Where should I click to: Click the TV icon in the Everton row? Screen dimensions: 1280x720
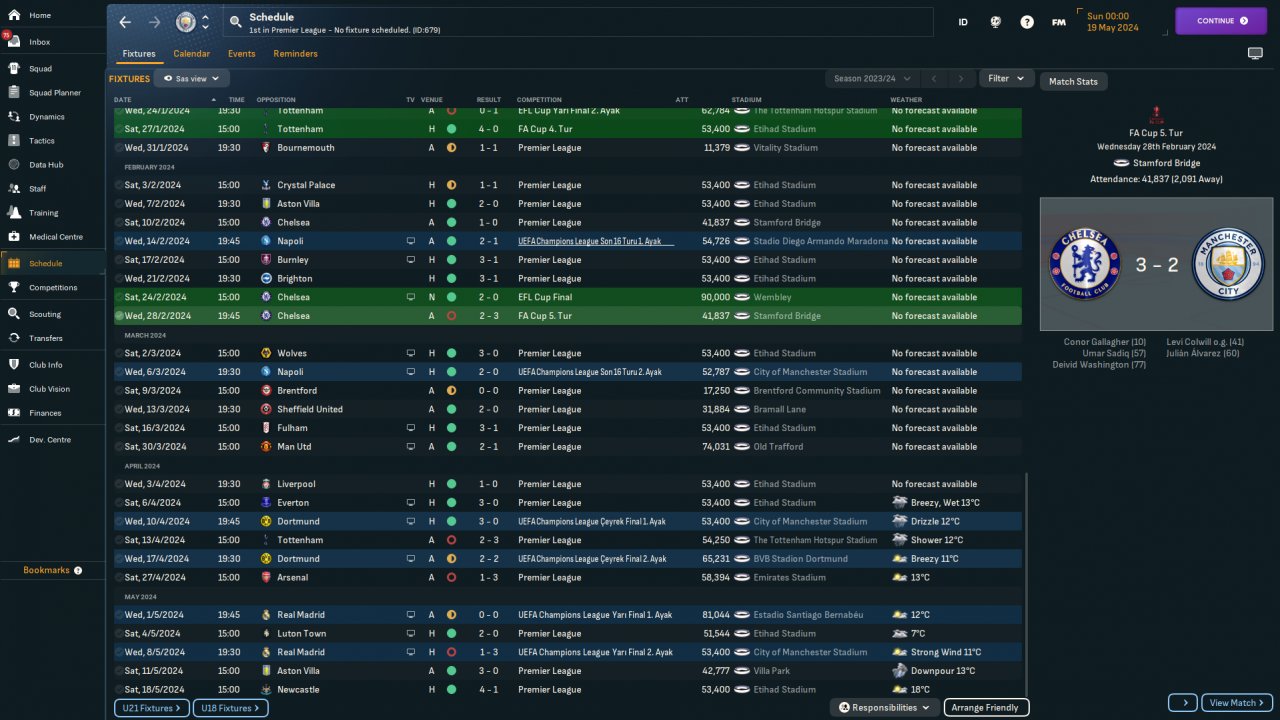[x=410, y=503]
